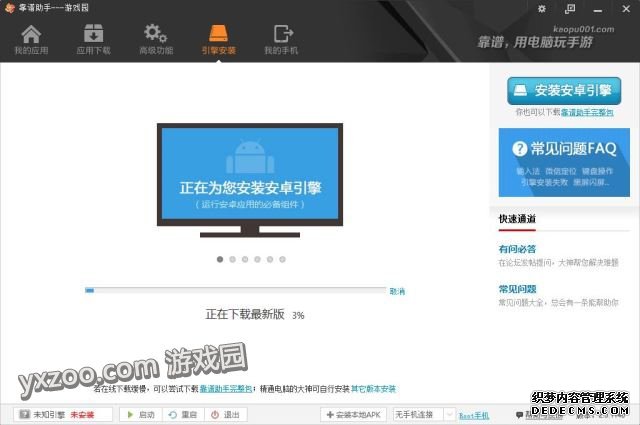This screenshot has width=640, height=425.
Task: Restart the engine with 重启 button
Action: 183,415
